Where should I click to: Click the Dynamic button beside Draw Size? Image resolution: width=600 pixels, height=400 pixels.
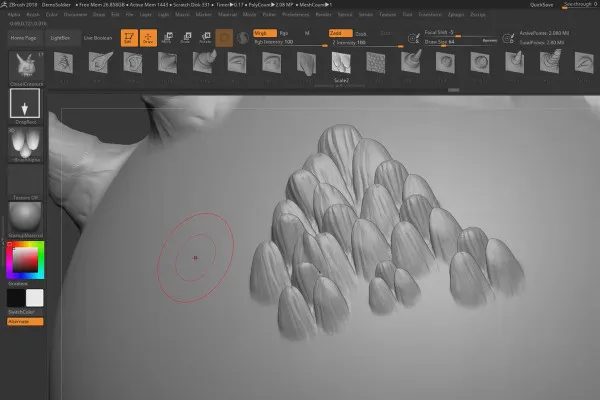(489, 40)
